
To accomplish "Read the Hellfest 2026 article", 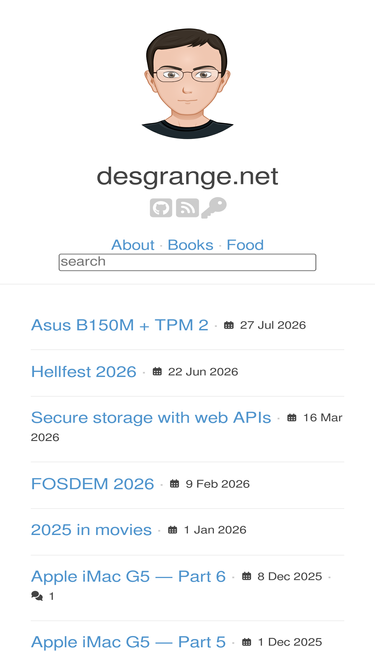I will pos(84,372).
